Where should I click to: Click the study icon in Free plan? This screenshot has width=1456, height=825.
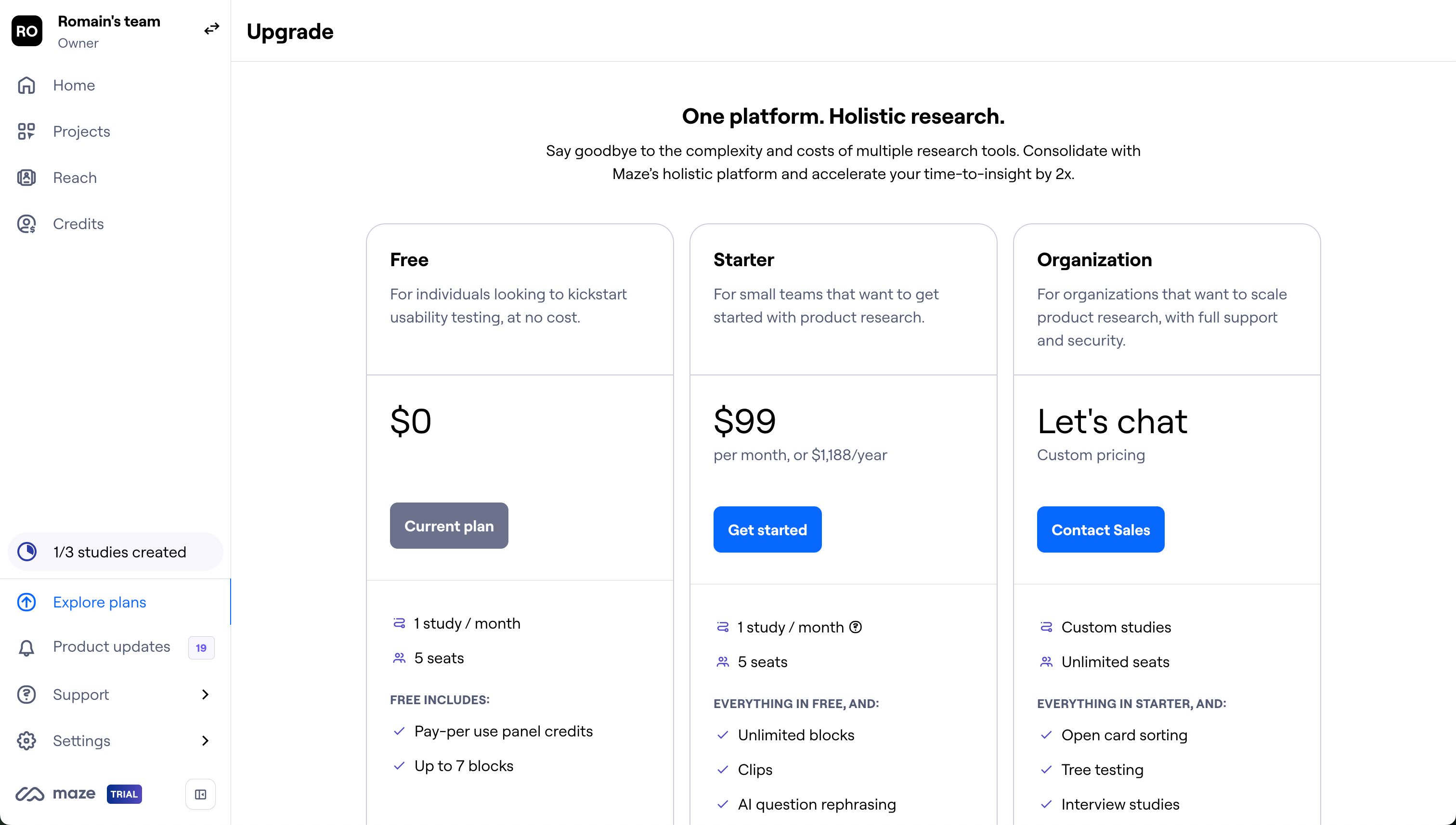coord(399,623)
